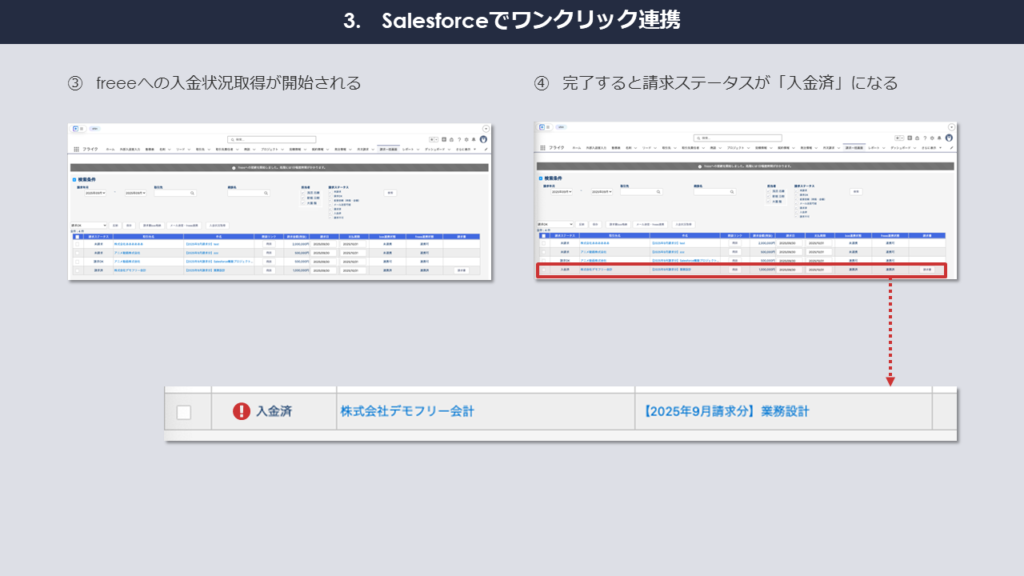Select the header select-all checkbox in right table

545,236
